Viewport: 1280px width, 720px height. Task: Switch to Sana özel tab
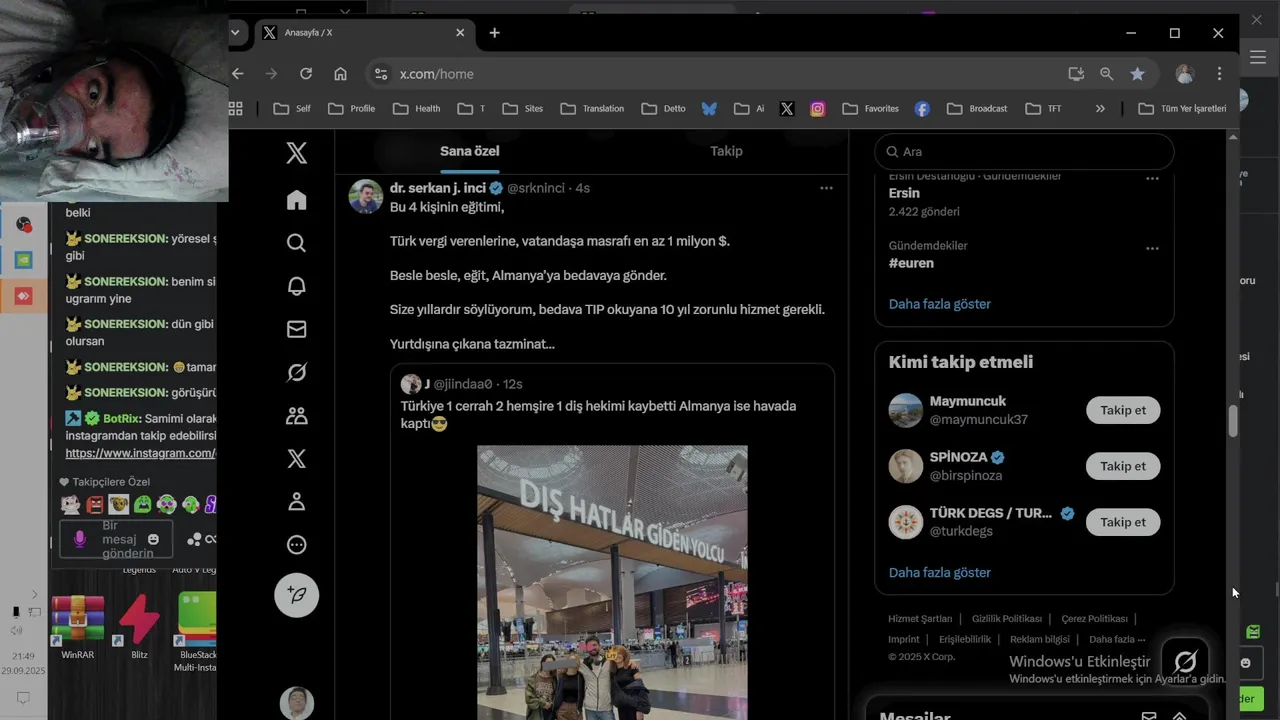click(x=470, y=151)
